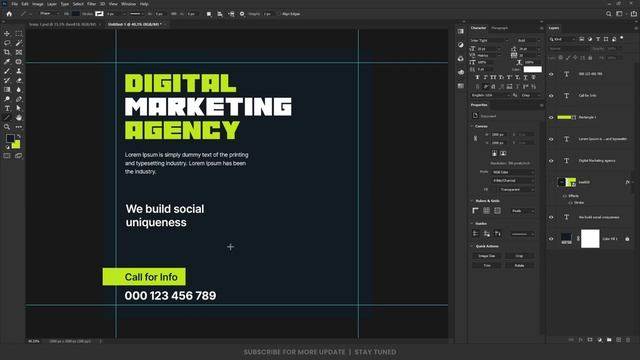Click the Home icon in options bar
This screenshot has width=640, height=360.
[9, 14]
